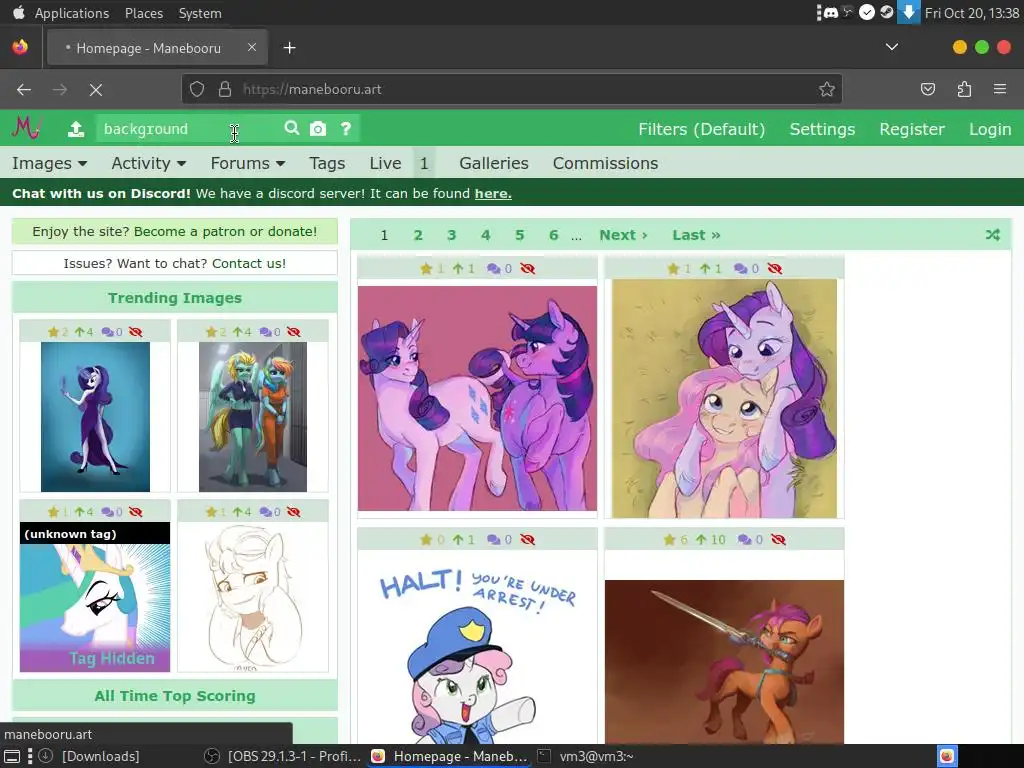Hide trending sketch pony image
The height and width of the screenshot is (768, 1024).
[294, 512]
